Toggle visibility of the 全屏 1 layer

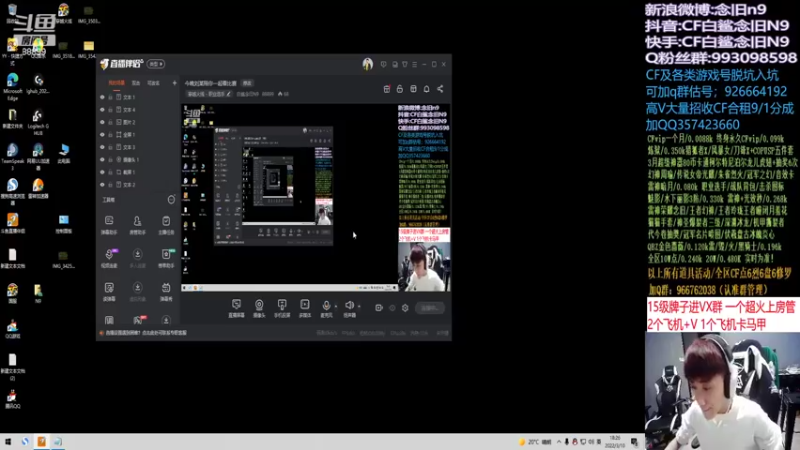tap(102, 135)
